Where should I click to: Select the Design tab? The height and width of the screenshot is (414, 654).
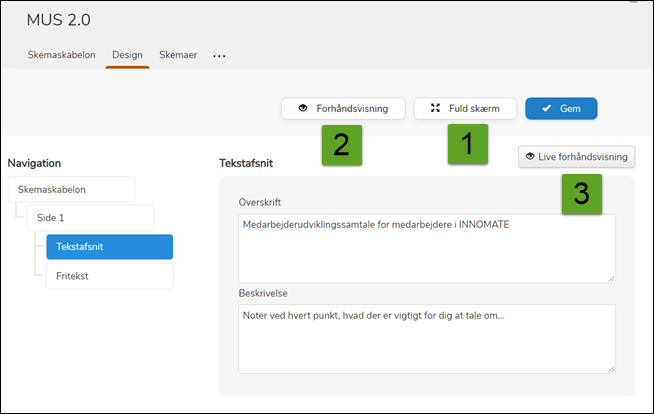tap(127, 55)
